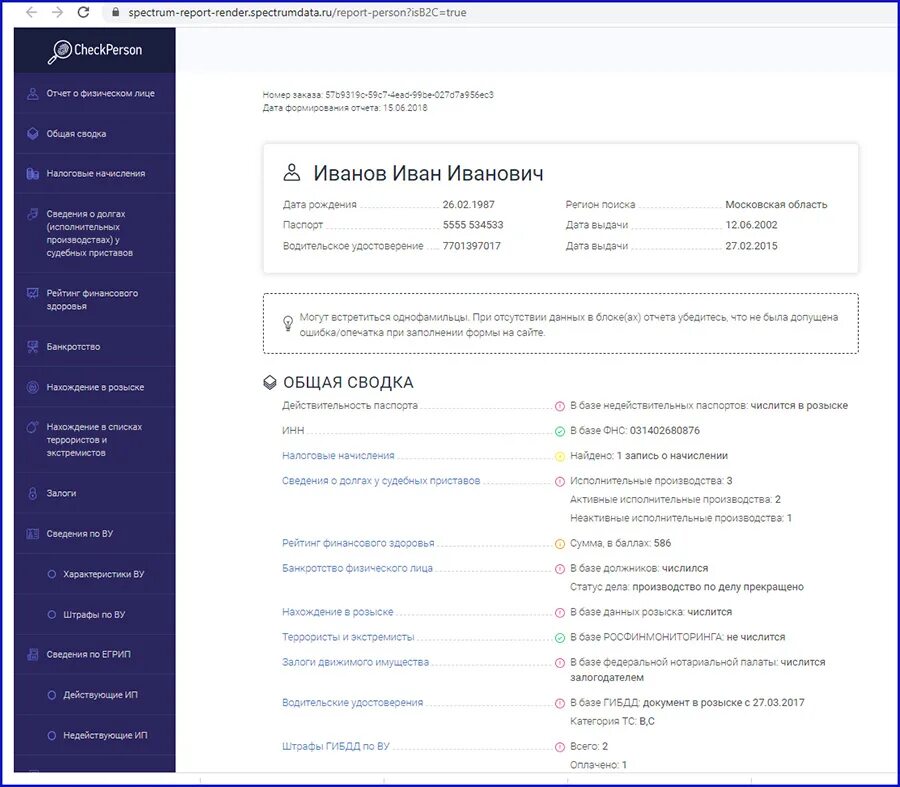Click the icon beside Сведения о долгах in sidebar

coord(33,214)
